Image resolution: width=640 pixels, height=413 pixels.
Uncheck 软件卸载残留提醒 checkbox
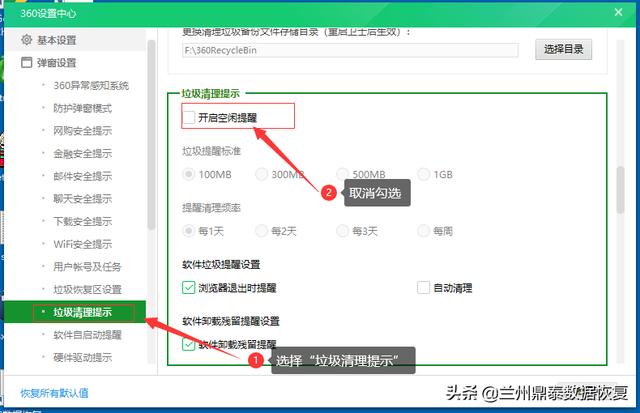(x=189, y=344)
